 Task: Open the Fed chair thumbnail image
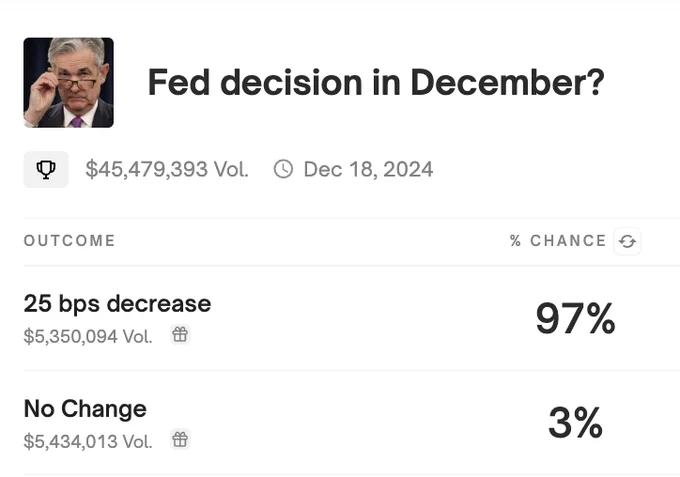pos(69,83)
